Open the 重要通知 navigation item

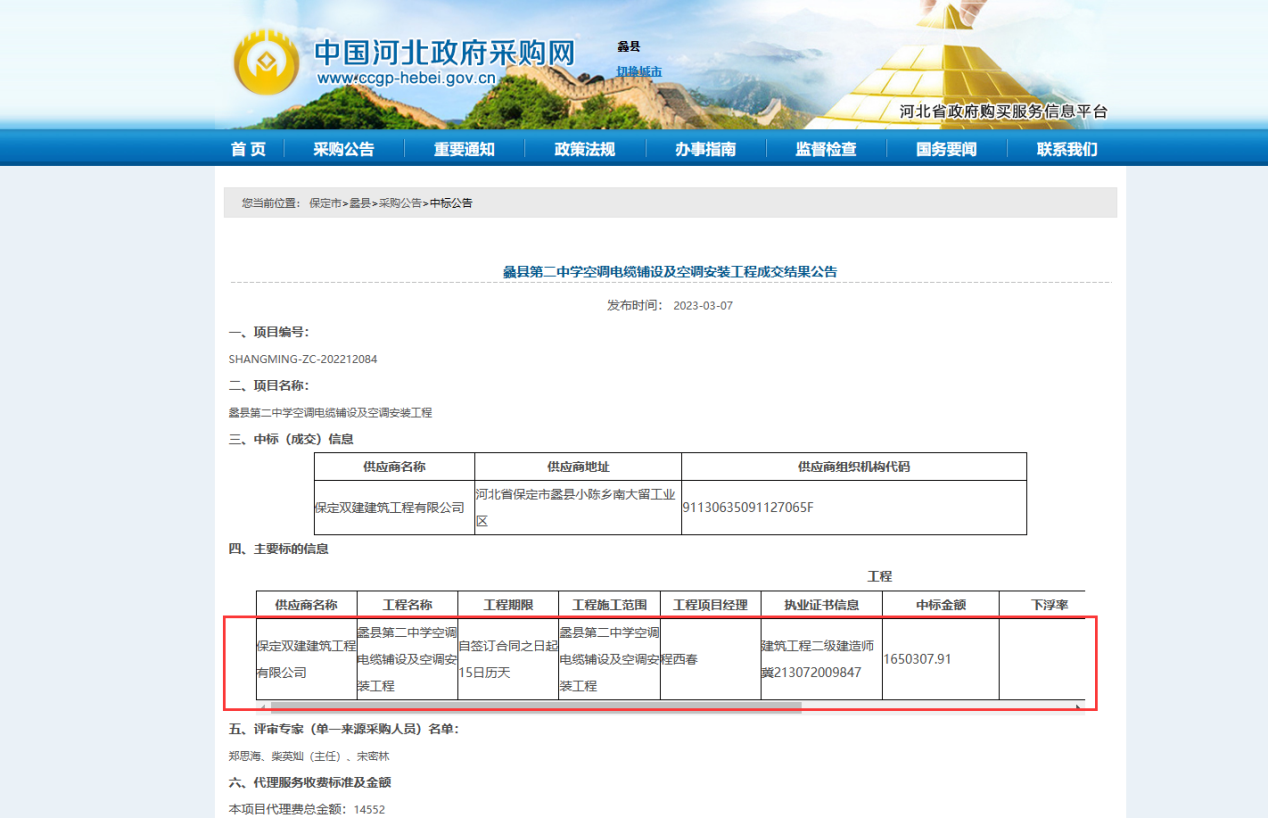point(464,149)
